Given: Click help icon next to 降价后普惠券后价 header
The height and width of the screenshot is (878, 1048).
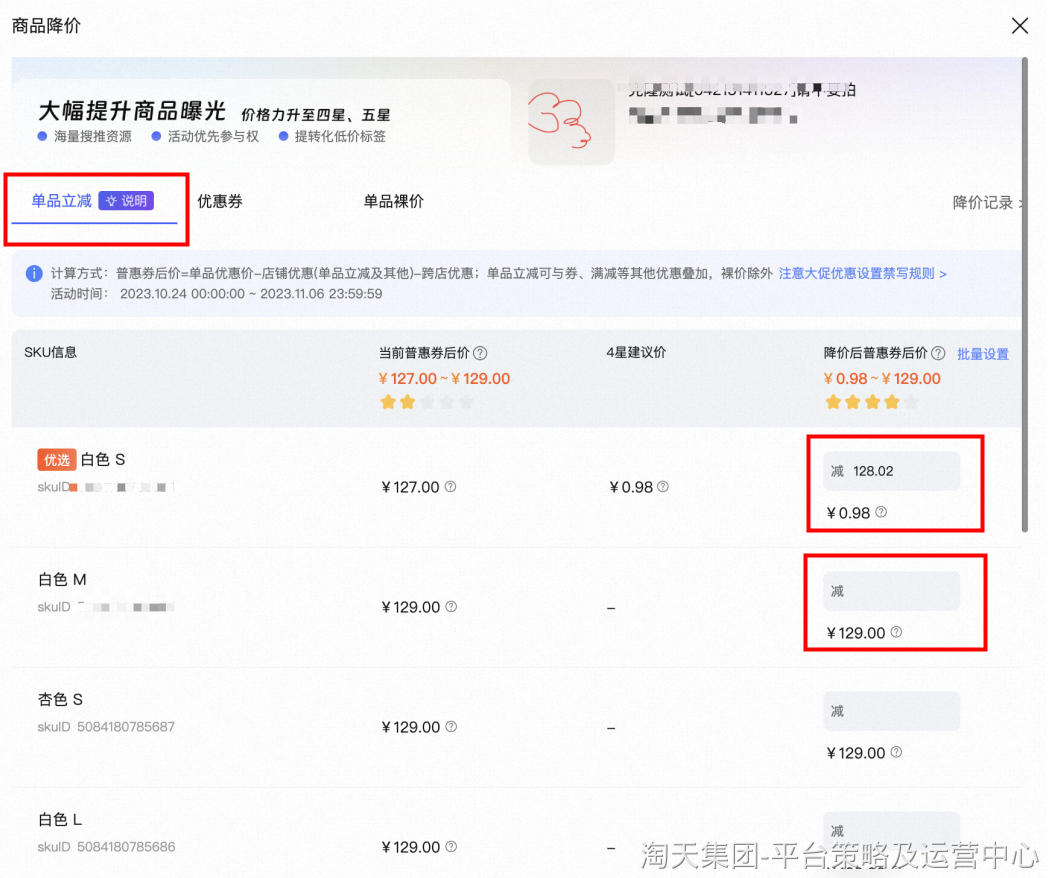Looking at the screenshot, I should pyautogui.click(x=938, y=353).
